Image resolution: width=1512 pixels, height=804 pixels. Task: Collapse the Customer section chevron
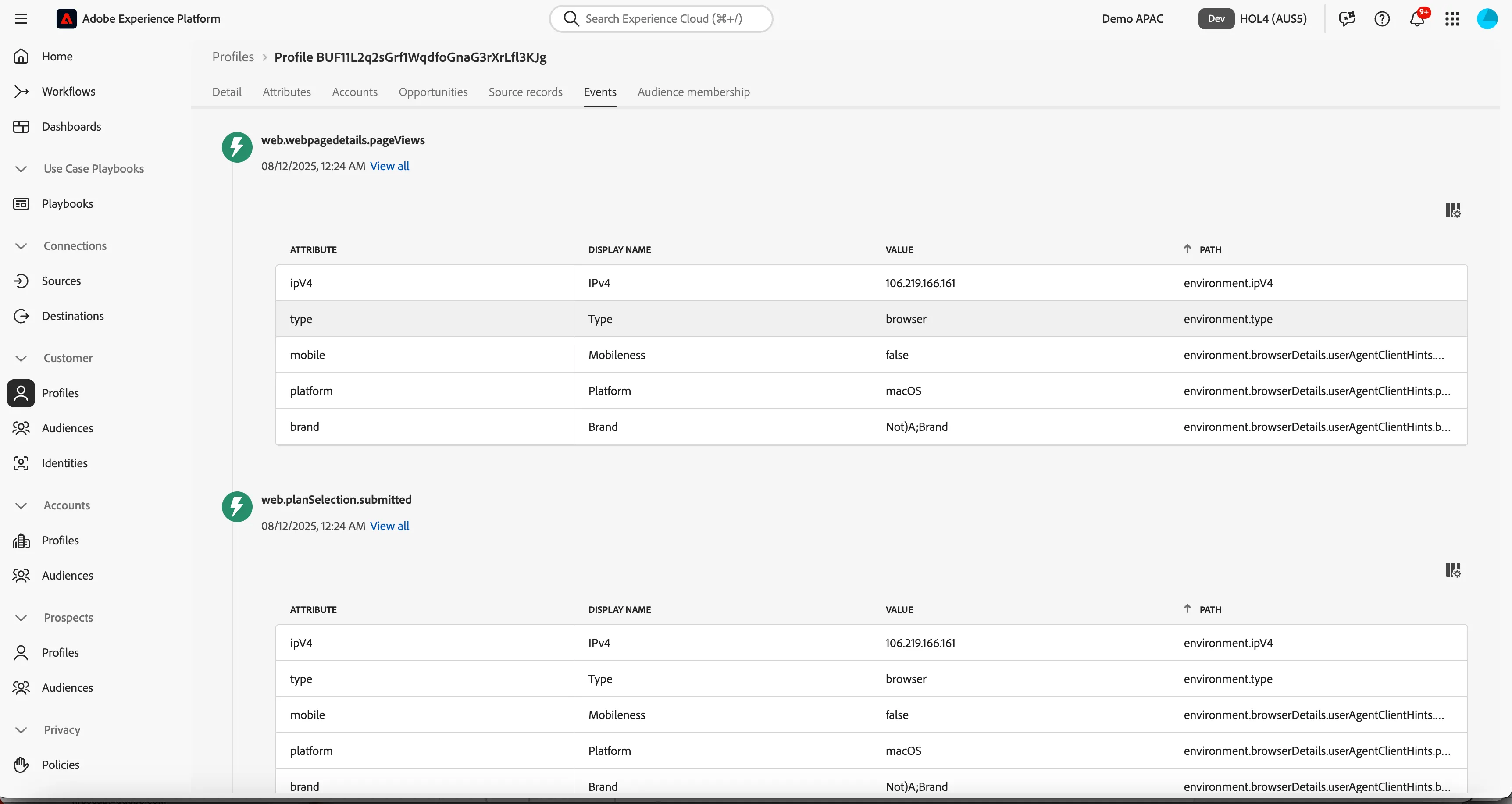[21, 358]
